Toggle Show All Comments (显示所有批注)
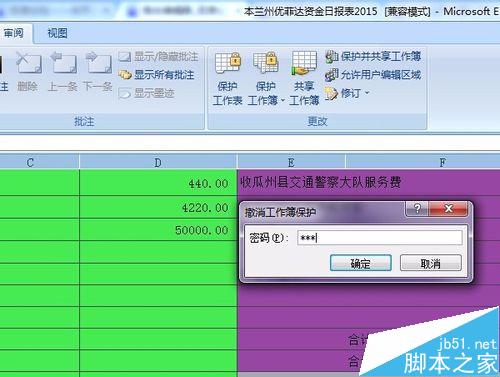500x377 pixels. click(x=156, y=75)
